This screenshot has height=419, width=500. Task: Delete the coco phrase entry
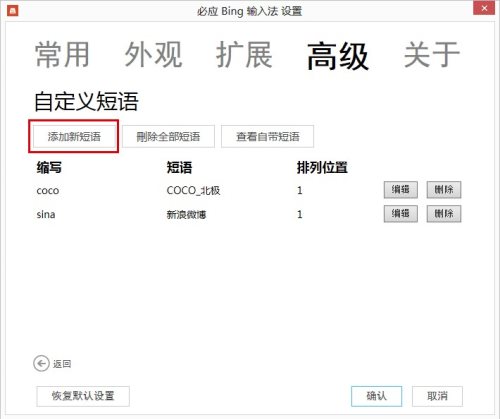point(444,190)
